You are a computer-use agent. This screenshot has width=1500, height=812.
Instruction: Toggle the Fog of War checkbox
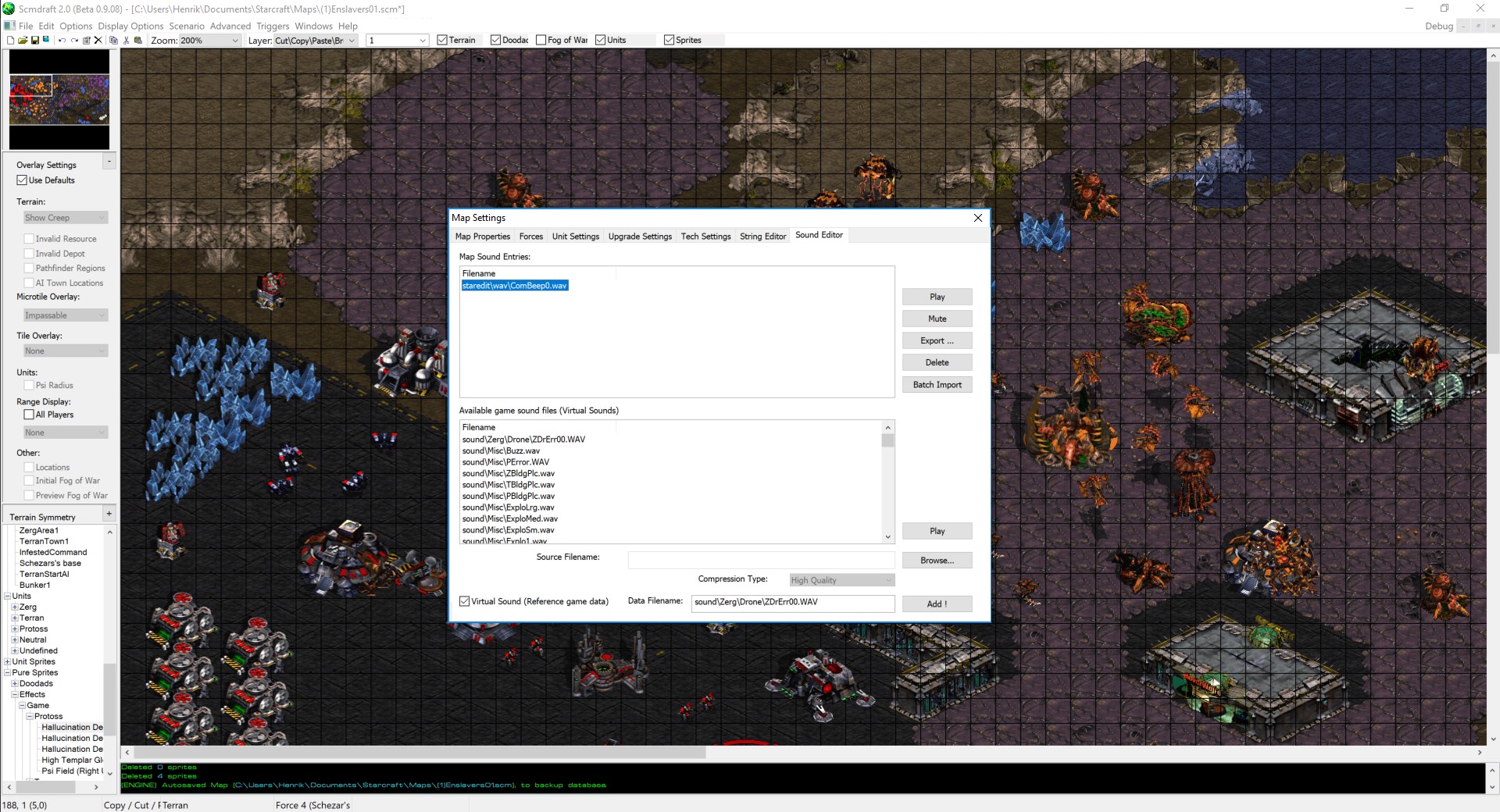(541, 40)
